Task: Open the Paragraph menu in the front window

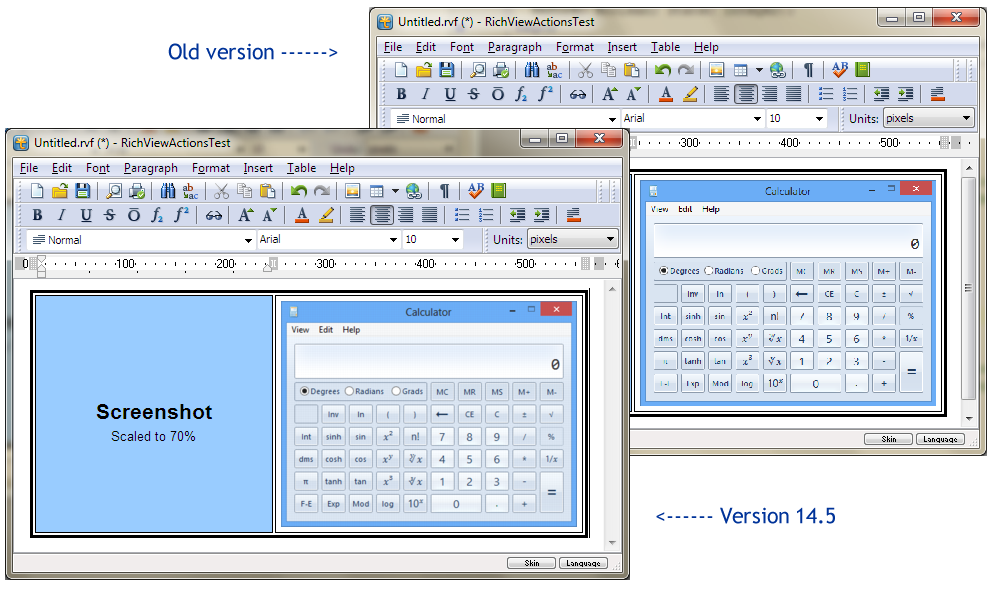Action: pyautogui.click(x=151, y=168)
